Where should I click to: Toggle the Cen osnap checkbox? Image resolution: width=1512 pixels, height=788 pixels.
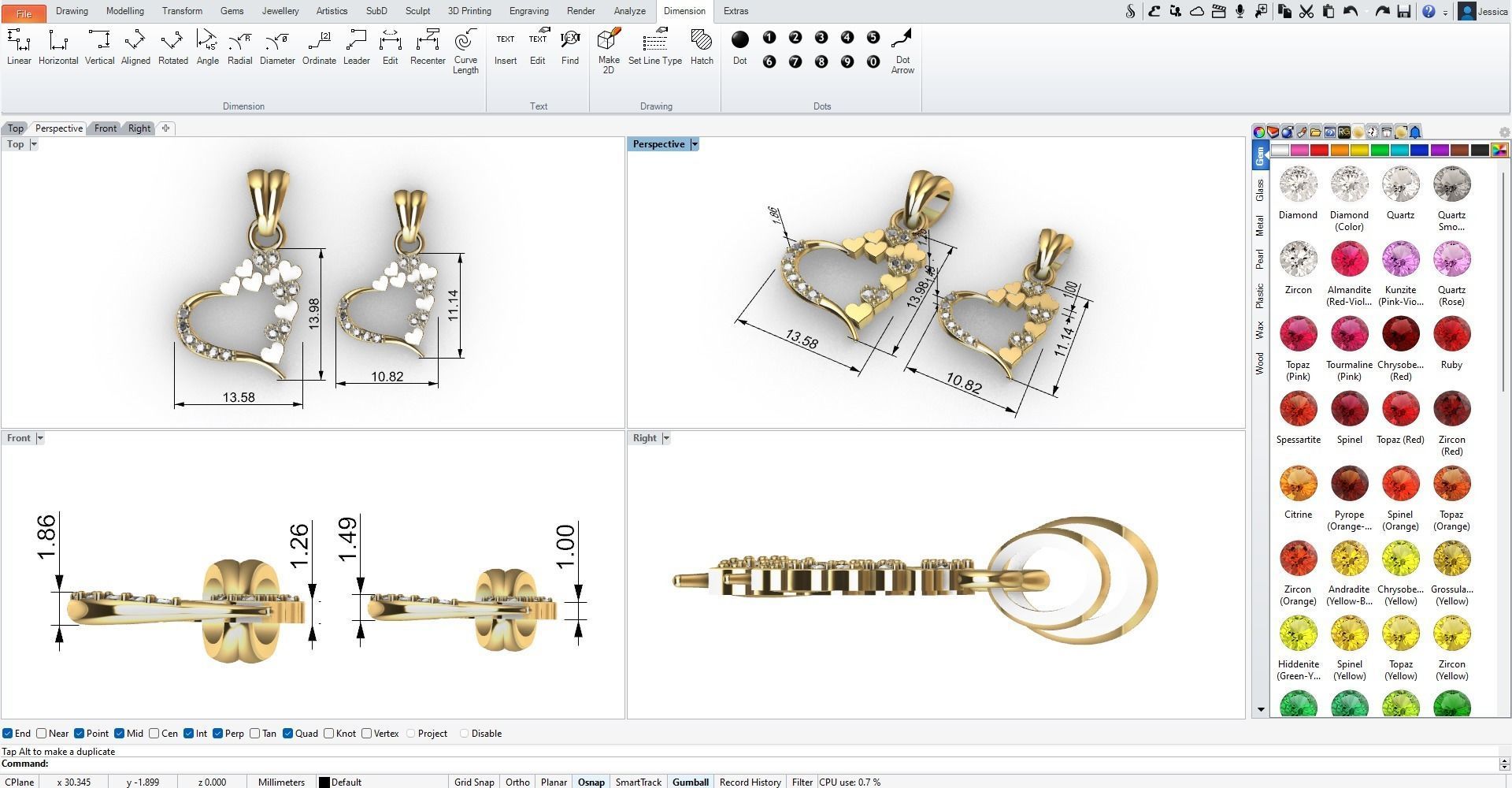tap(154, 734)
